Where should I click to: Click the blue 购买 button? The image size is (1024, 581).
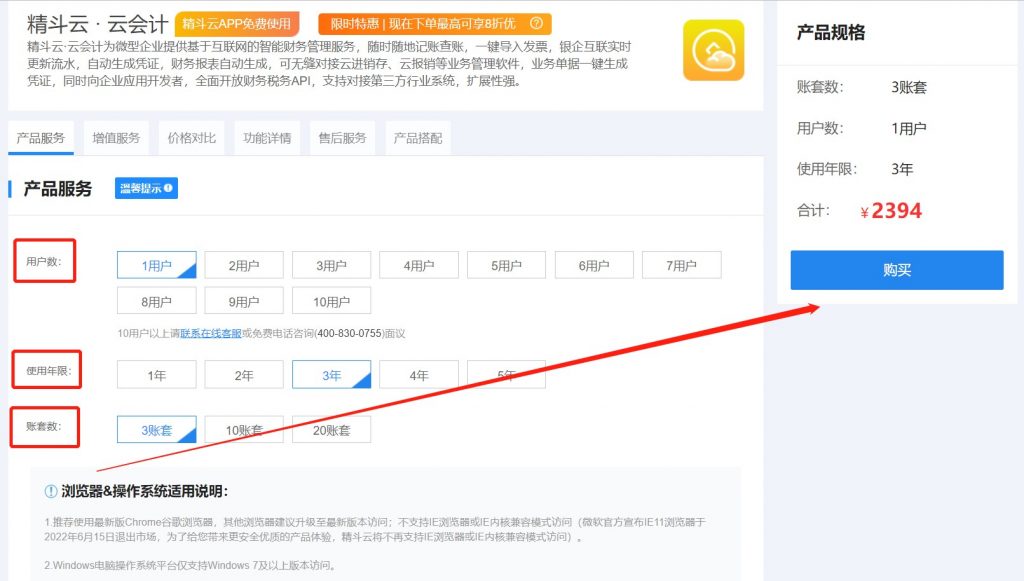click(x=897, y=270)
